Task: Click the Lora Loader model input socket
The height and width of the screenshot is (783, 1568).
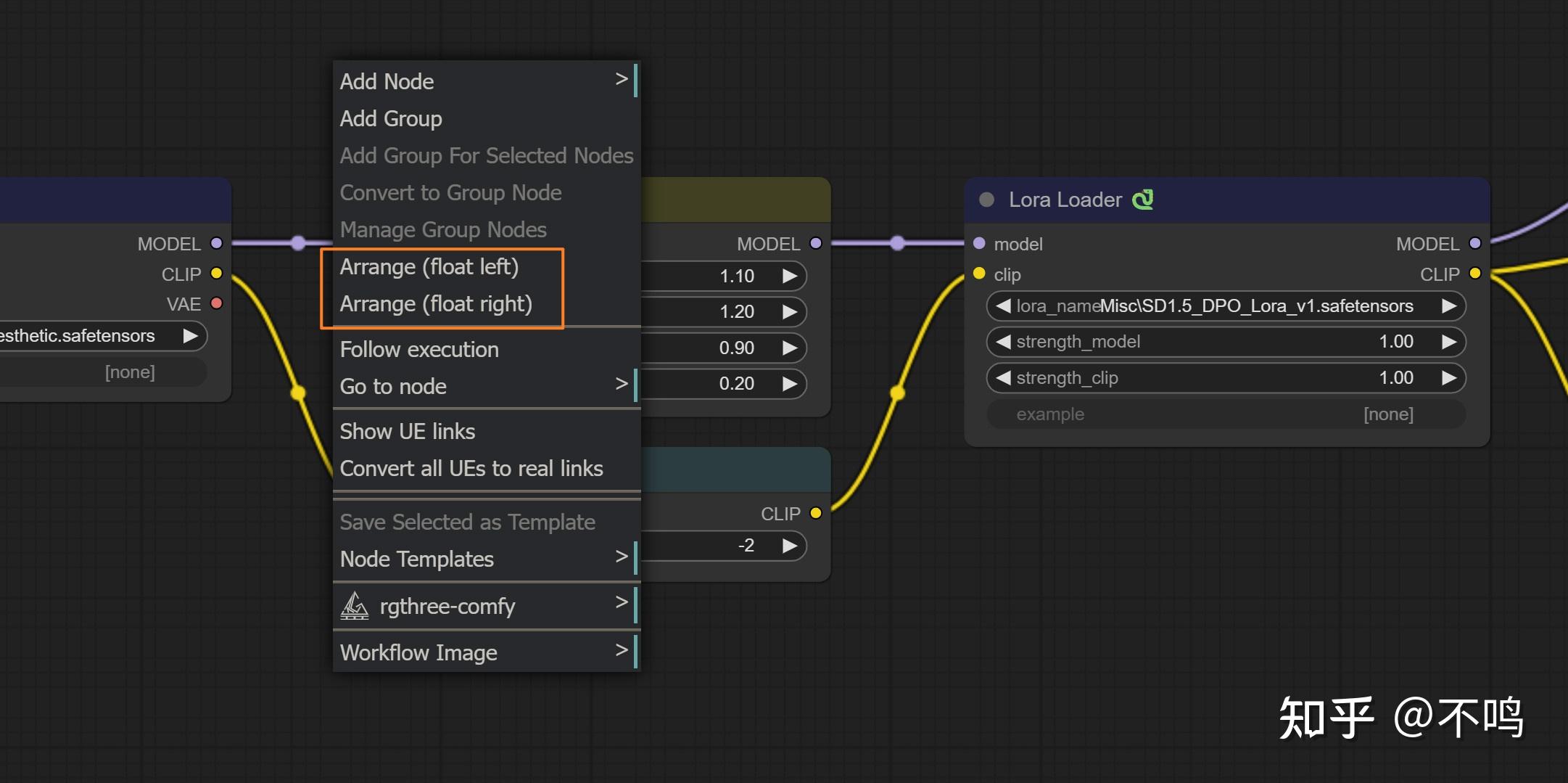Action: tap(979, 243)
